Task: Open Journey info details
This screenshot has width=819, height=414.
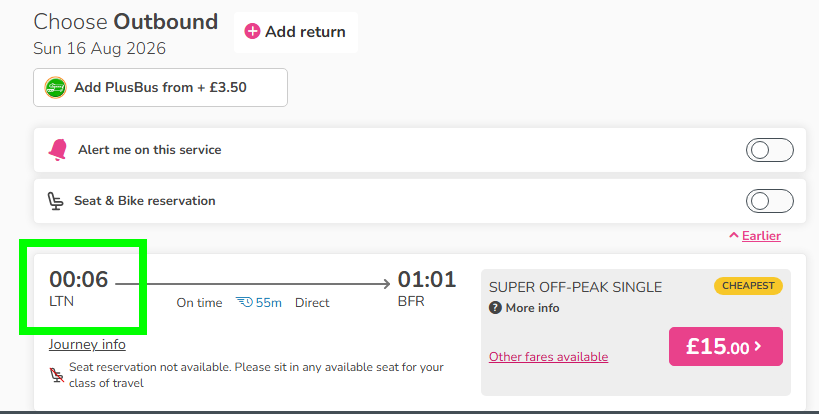Action: click(87, 345)
